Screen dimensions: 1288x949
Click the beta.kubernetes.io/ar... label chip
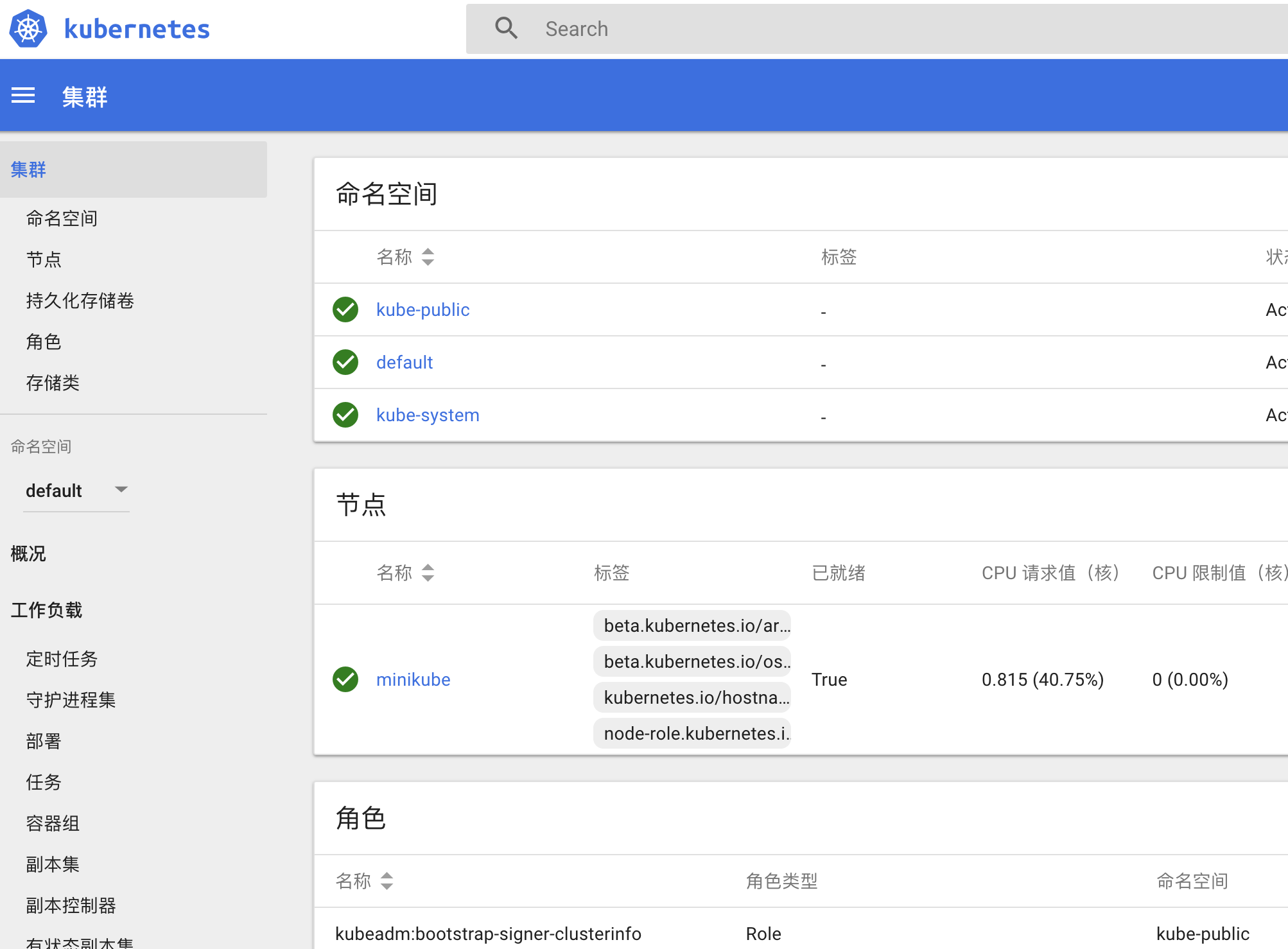coord(692,625)
